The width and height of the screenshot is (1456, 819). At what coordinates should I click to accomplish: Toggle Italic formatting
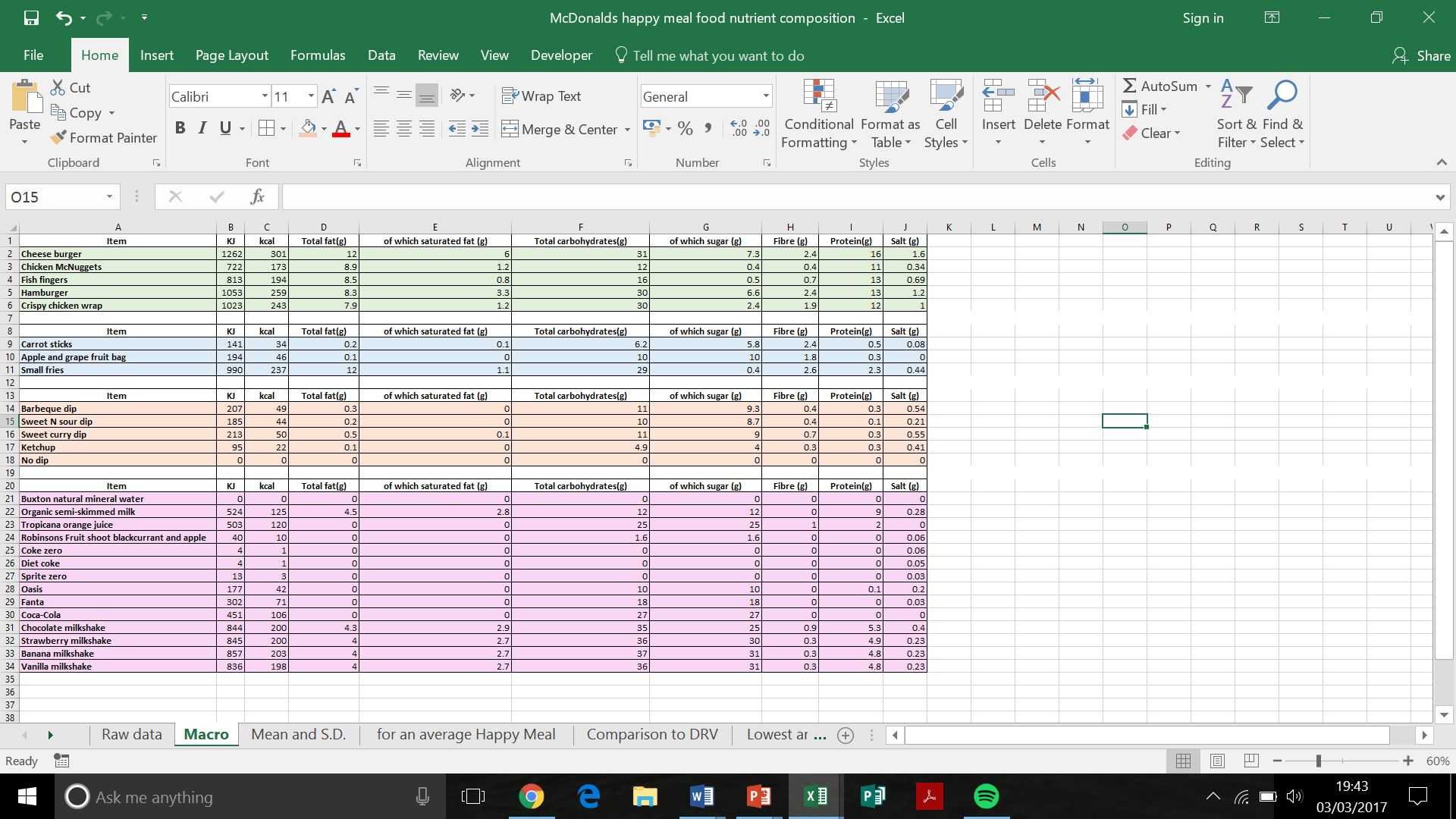click(x=202, y=128)
